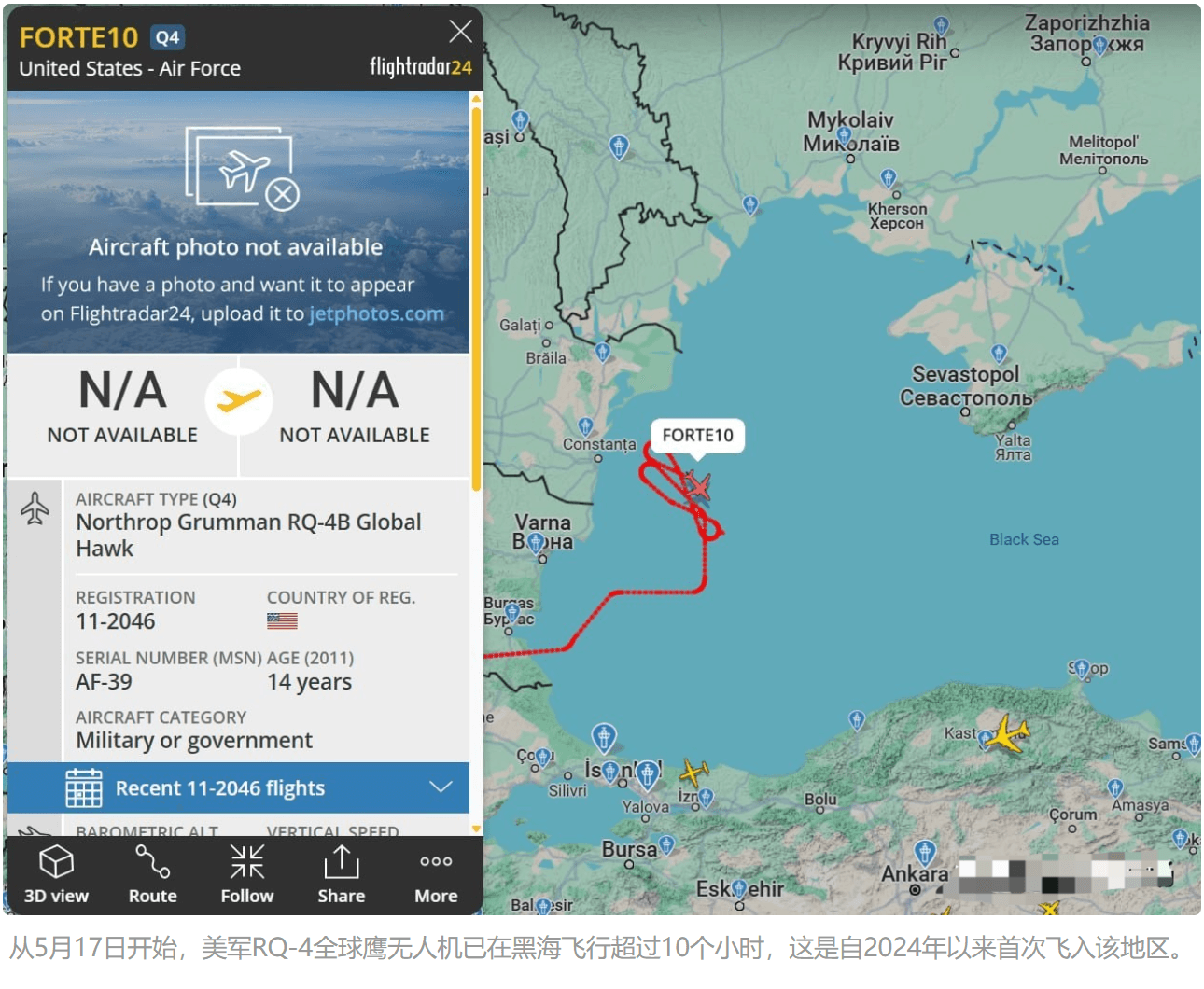Click the red FORTE10 aircraft on map
The width and height of the screenshot is (1204, 989).
(x=697, y=485)
